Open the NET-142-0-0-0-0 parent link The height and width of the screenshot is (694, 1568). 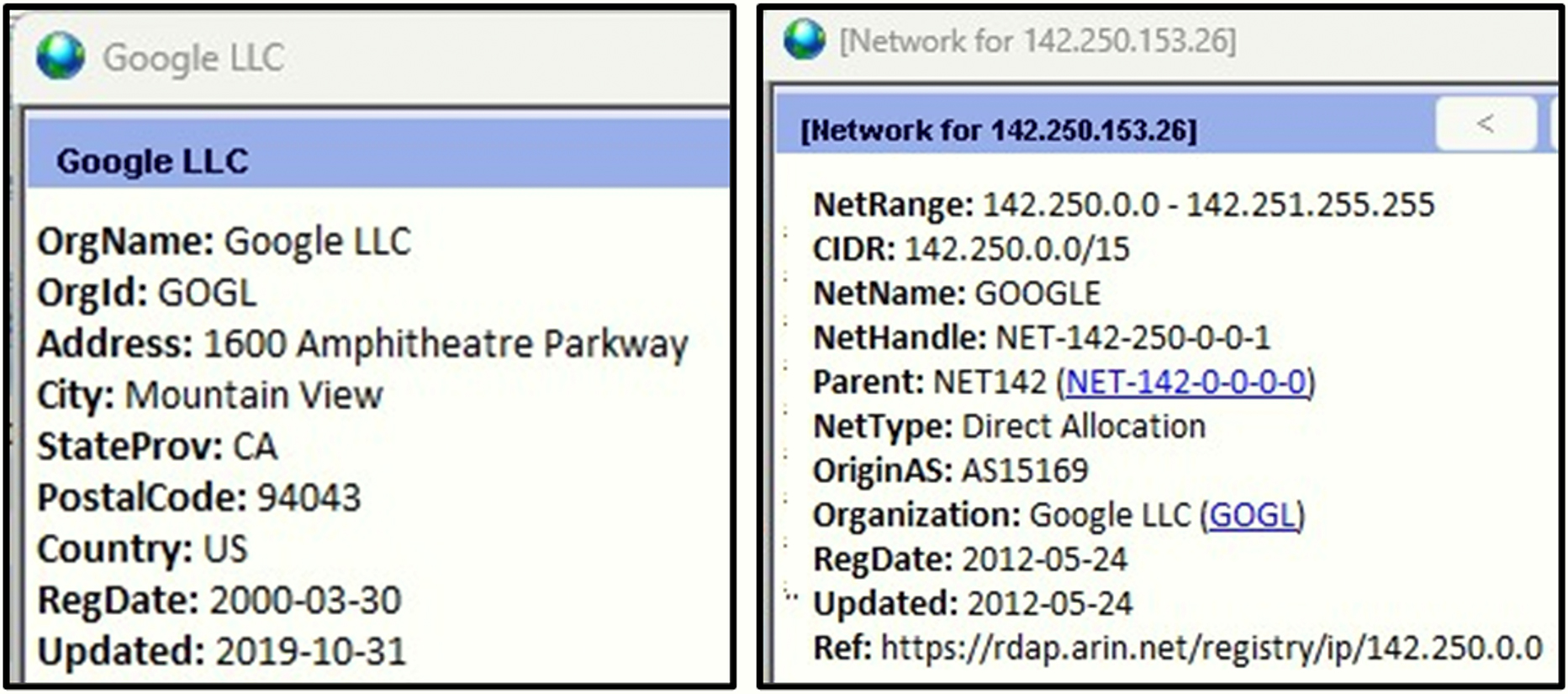pyautogui.click(x=1185, y=383)
